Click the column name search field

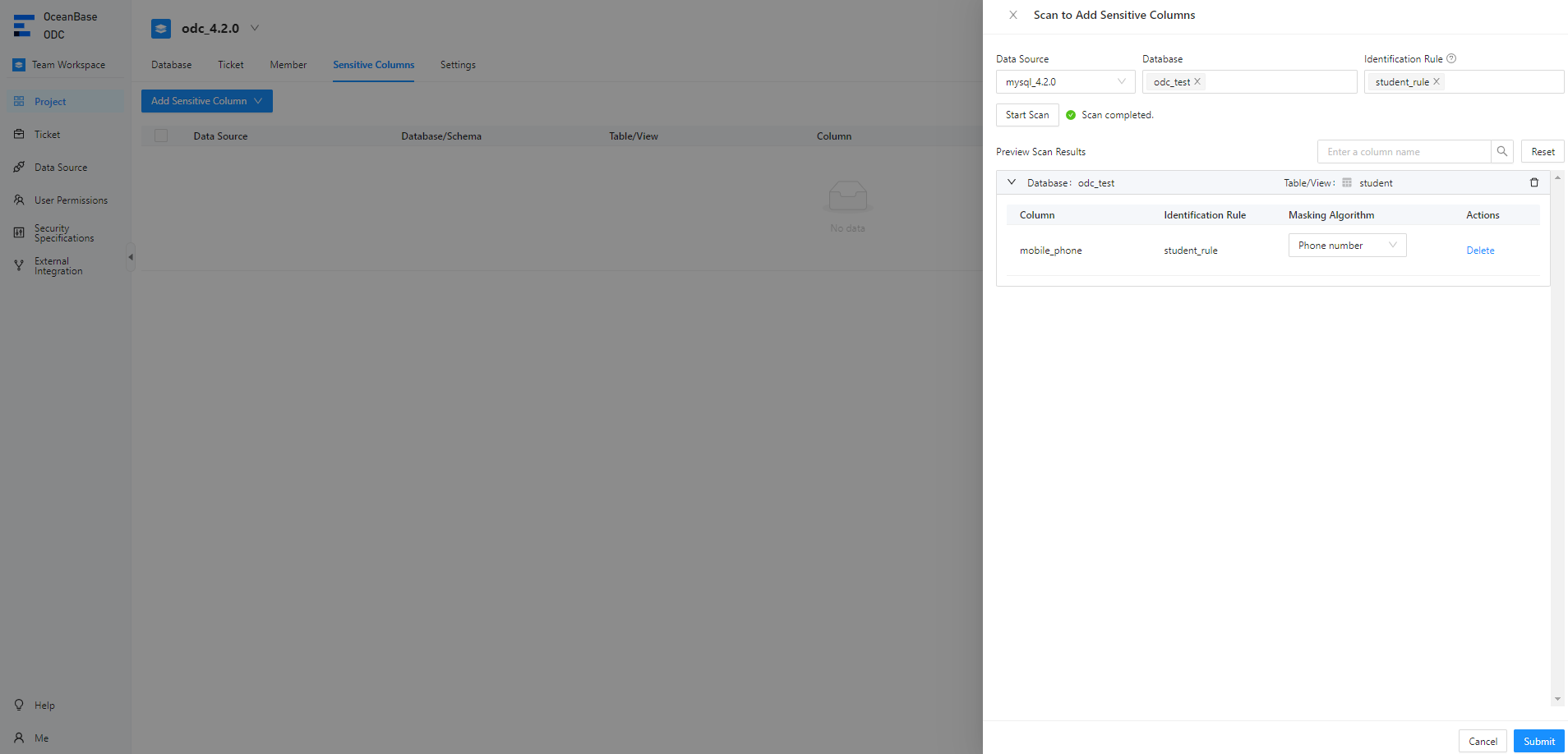point(1404,152)
